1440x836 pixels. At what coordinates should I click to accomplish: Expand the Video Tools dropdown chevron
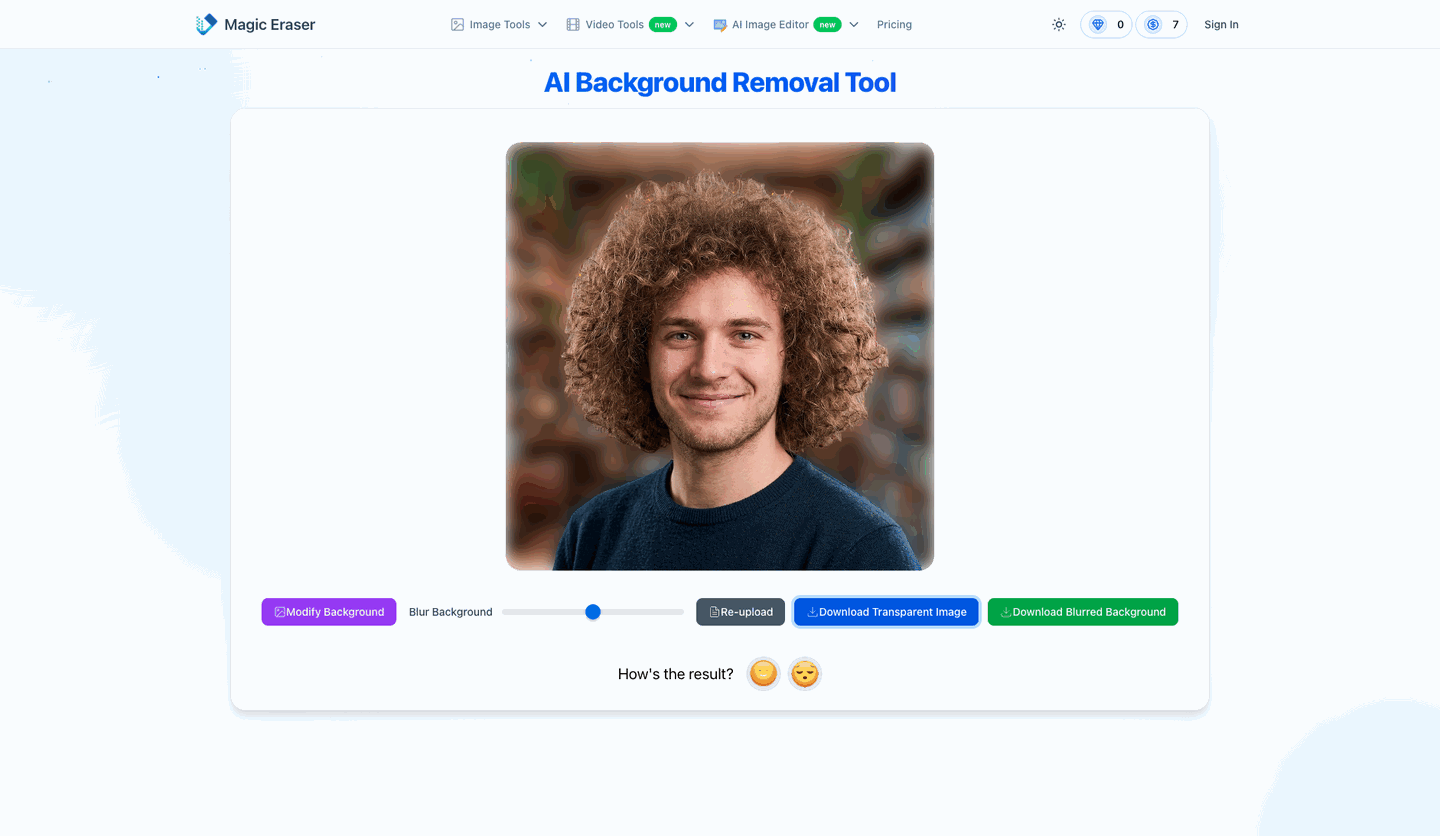click(689, 25)
